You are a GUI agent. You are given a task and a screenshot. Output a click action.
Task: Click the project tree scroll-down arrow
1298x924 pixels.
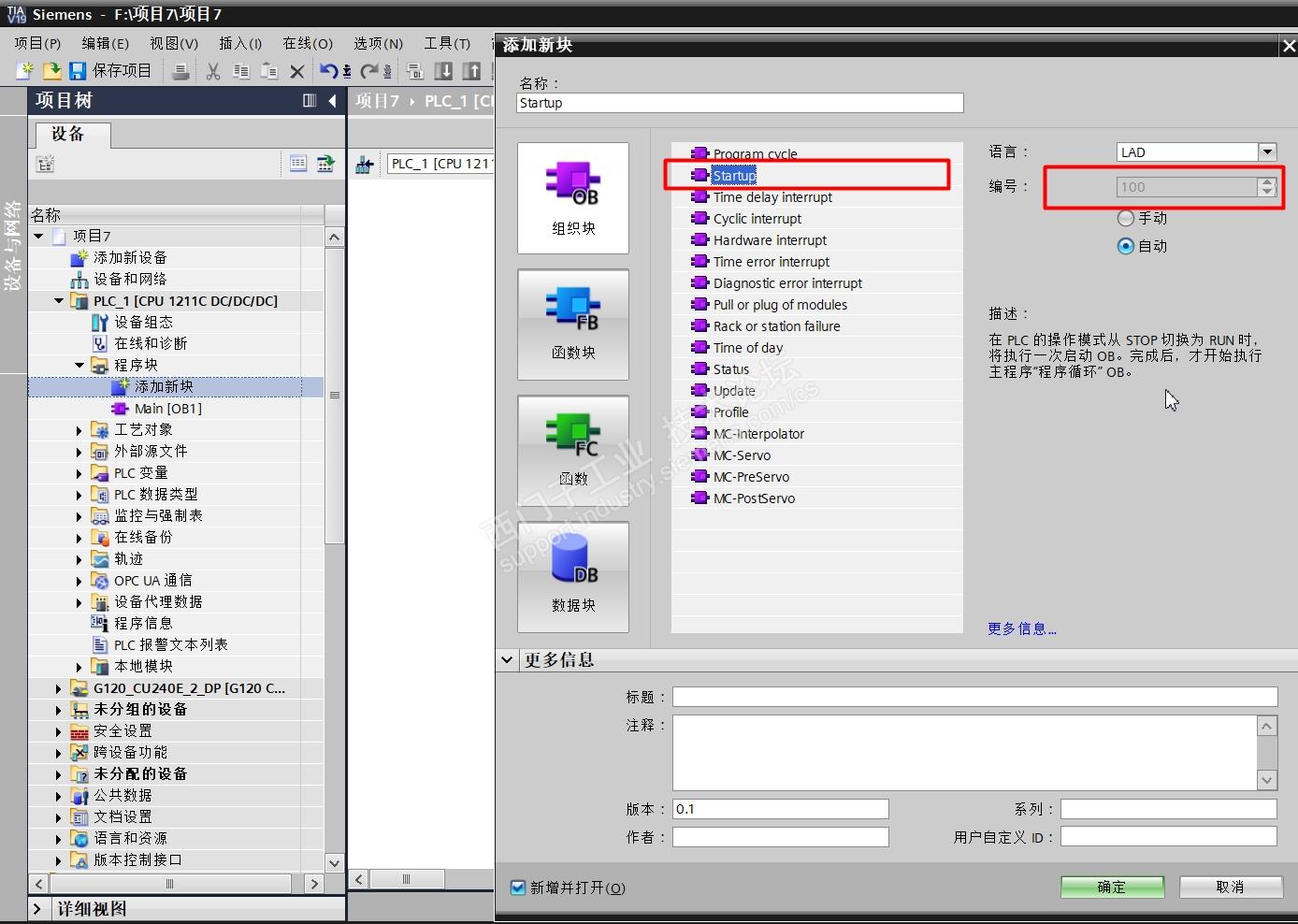click(334, 862)
